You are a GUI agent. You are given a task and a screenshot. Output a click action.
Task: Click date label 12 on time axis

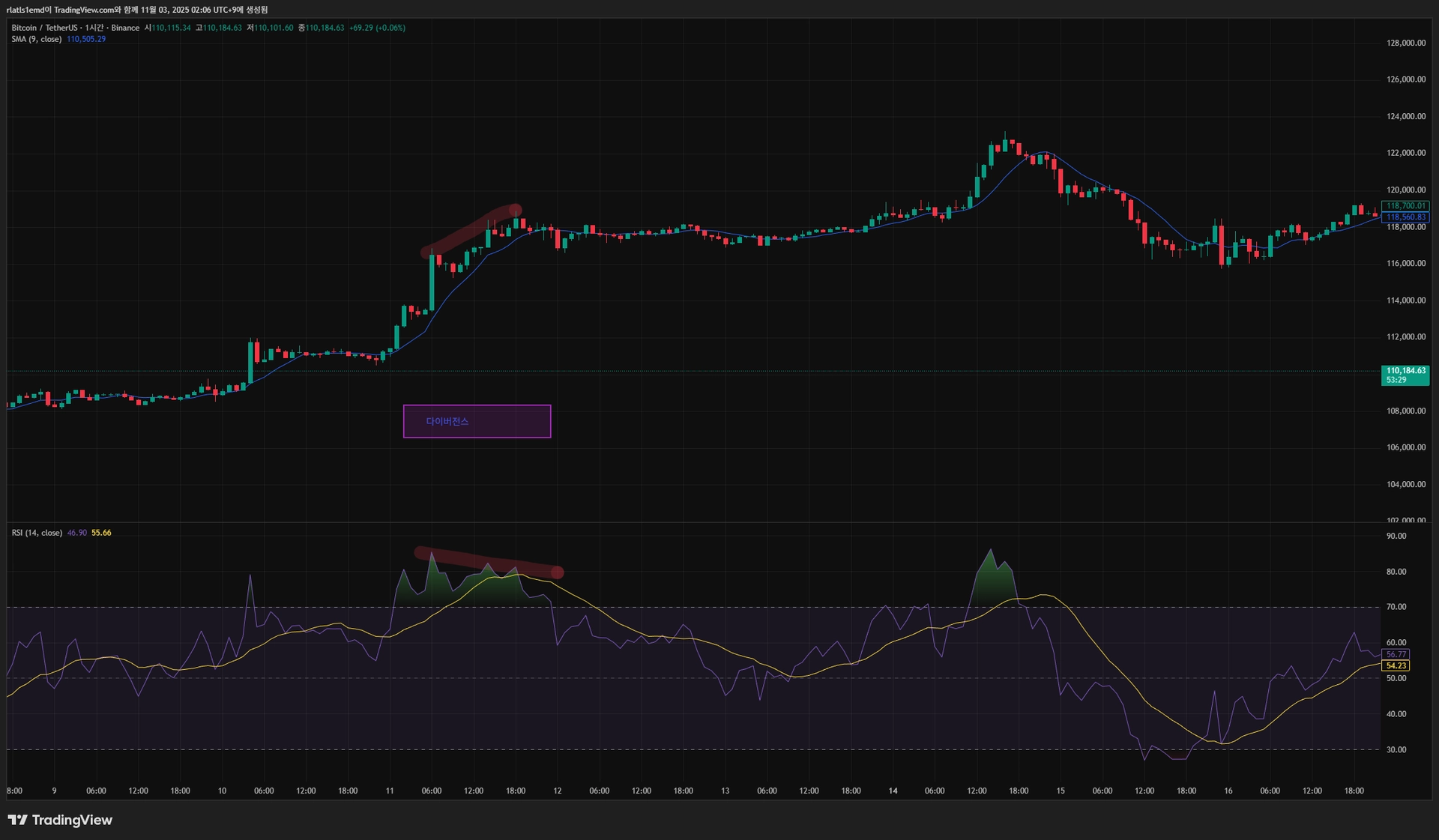point(557,791)
